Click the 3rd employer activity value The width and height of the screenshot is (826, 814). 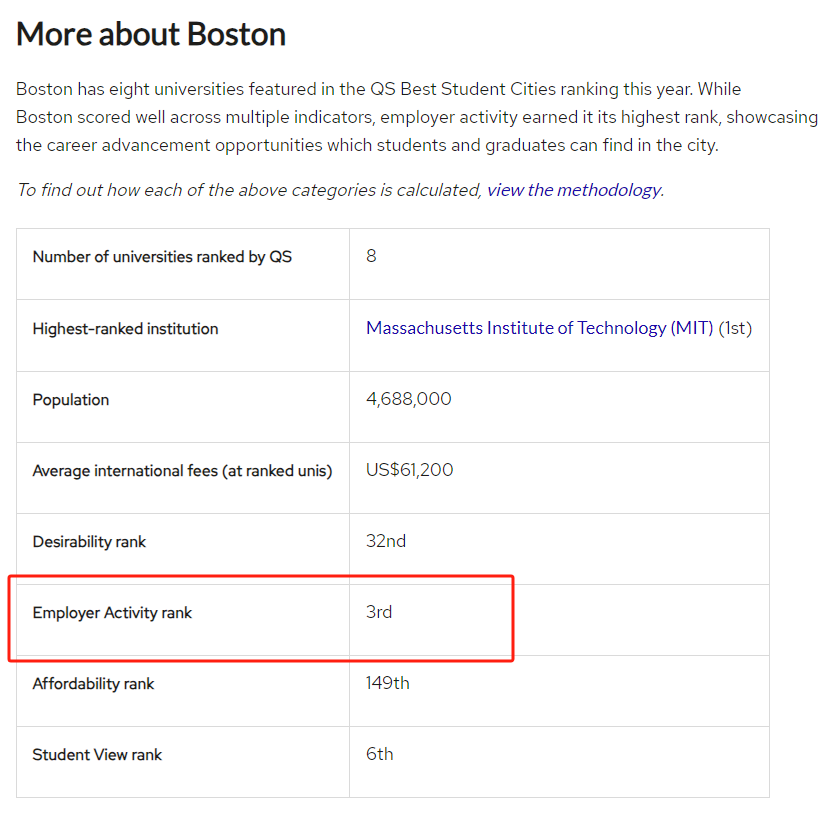tap(379, 612)
